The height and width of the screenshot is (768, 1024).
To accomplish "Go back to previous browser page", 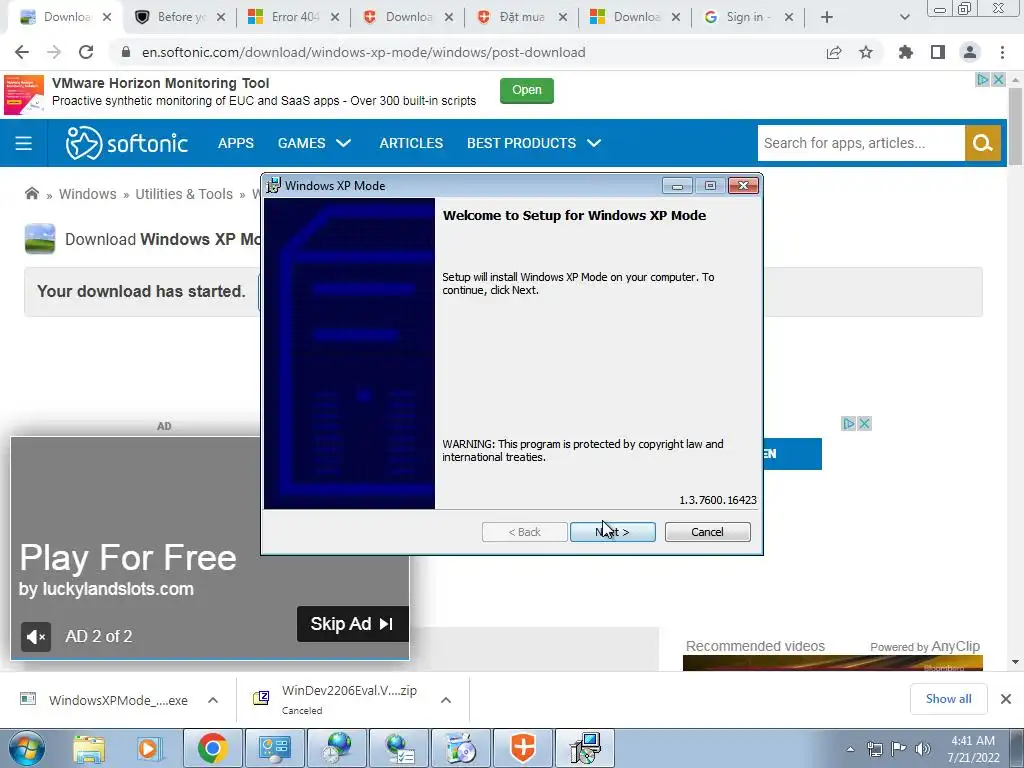I will click(x=22, y=52).
